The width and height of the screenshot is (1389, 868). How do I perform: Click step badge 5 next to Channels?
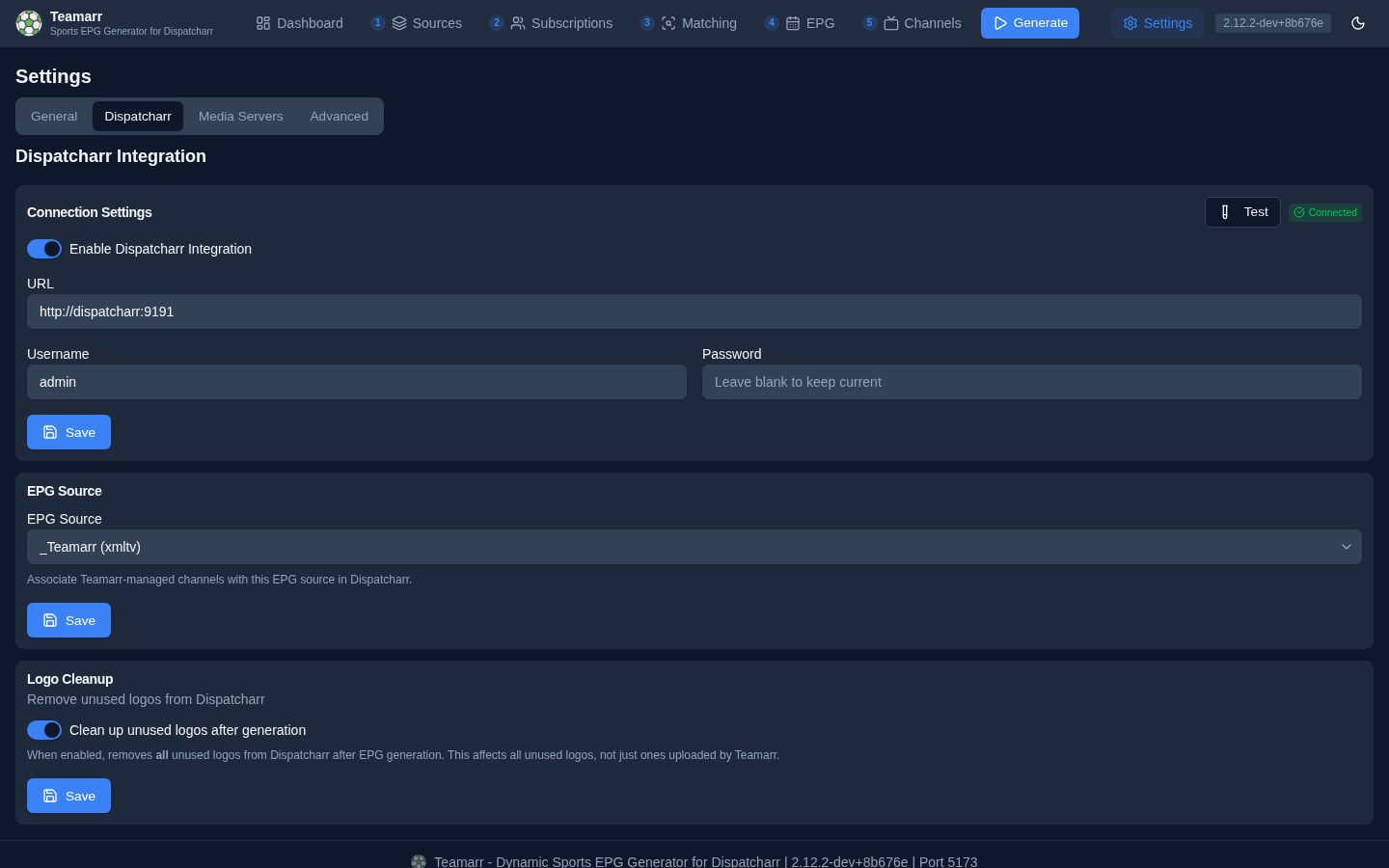point(870,23)
